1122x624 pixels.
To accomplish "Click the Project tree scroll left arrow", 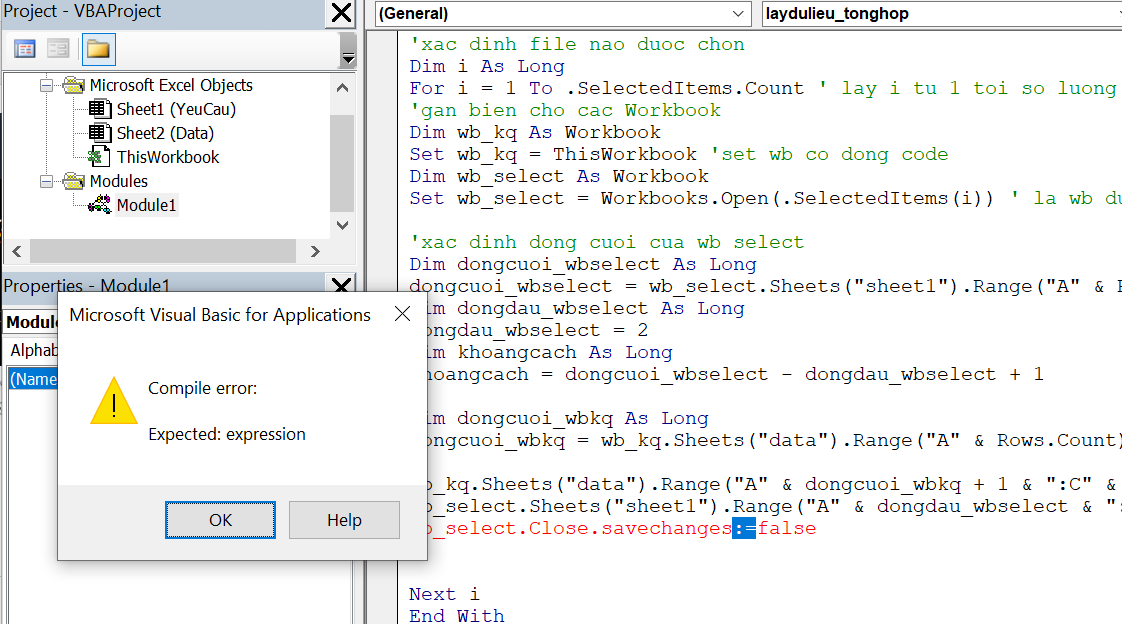I will point(16,251).
